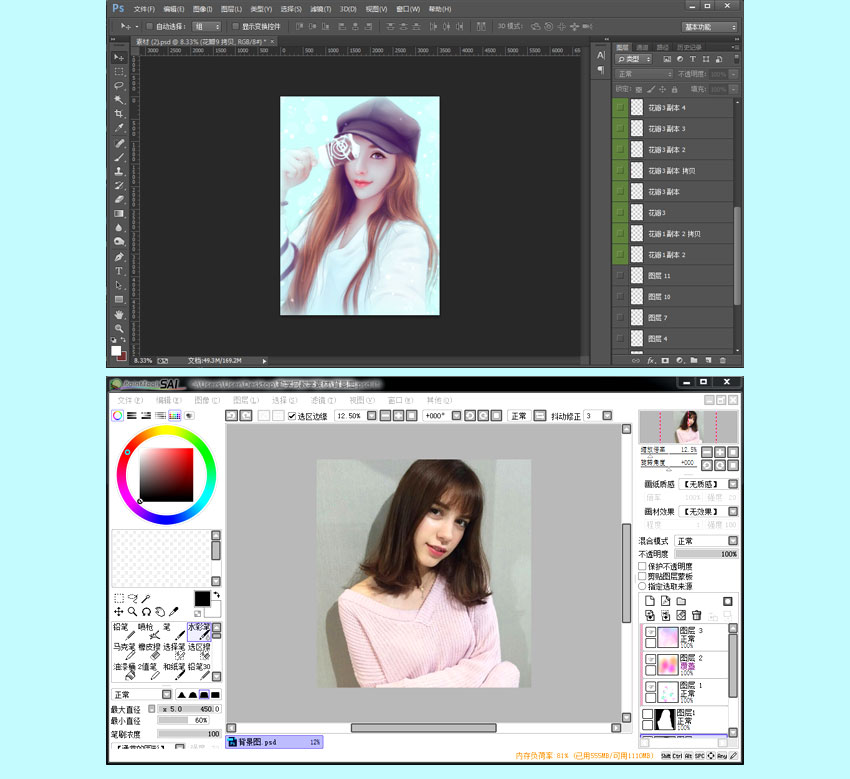Select the Eyedropper tool in Photoshop toolbar
This screenshot has width=850, height=779.
point(119,128)
